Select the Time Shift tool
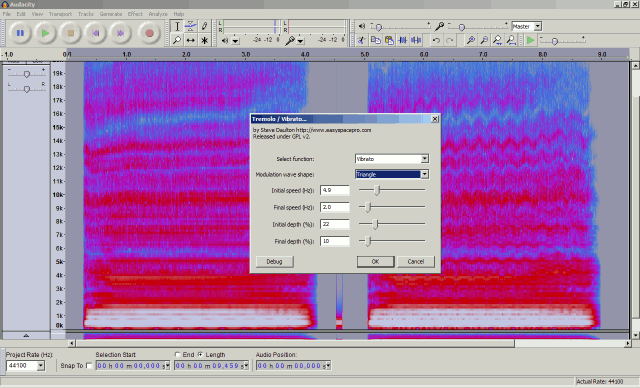 191,40
